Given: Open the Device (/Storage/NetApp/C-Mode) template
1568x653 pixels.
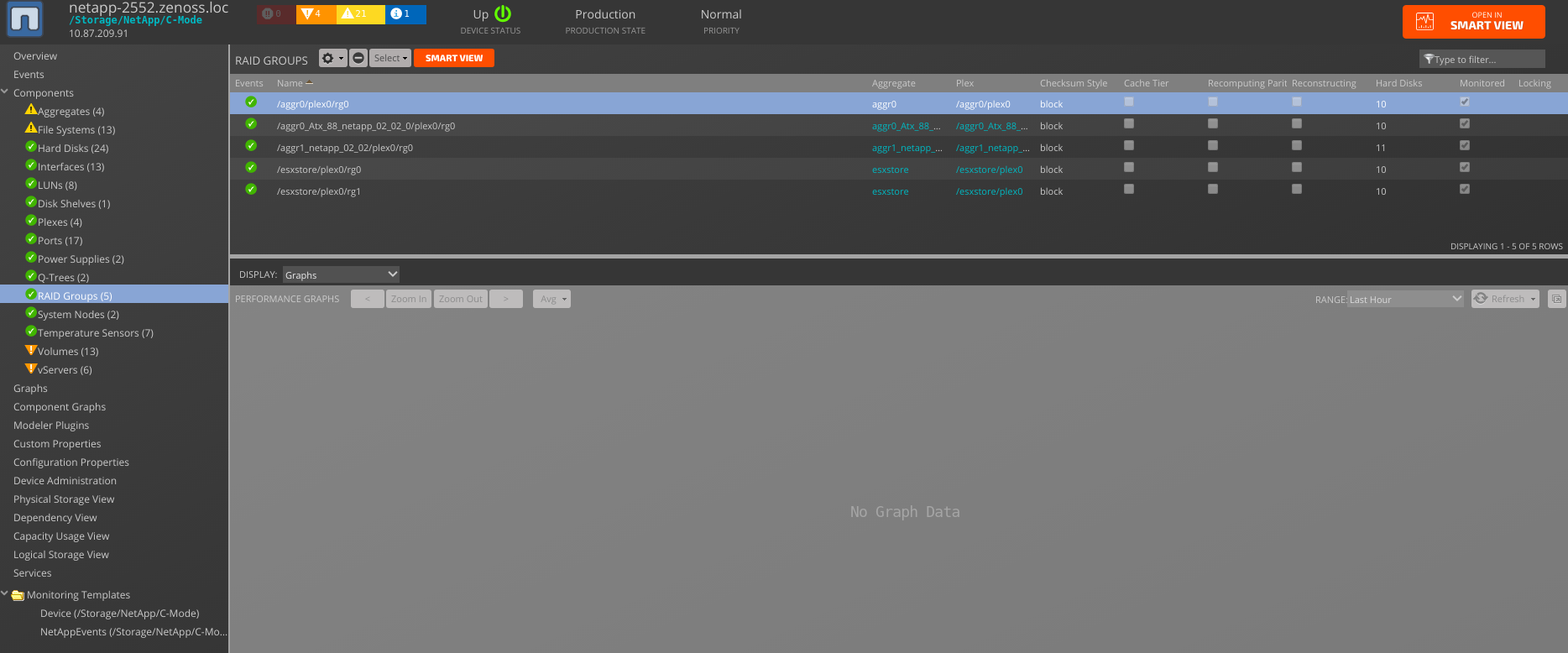Looking at the screenshot, I should pos(120,614).
